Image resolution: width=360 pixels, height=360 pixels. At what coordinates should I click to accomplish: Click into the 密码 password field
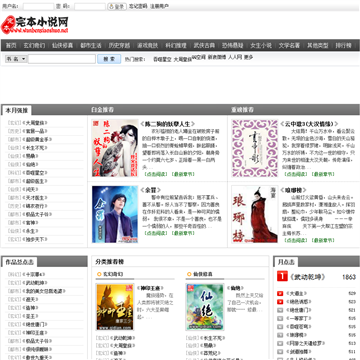tap(90, 6)
